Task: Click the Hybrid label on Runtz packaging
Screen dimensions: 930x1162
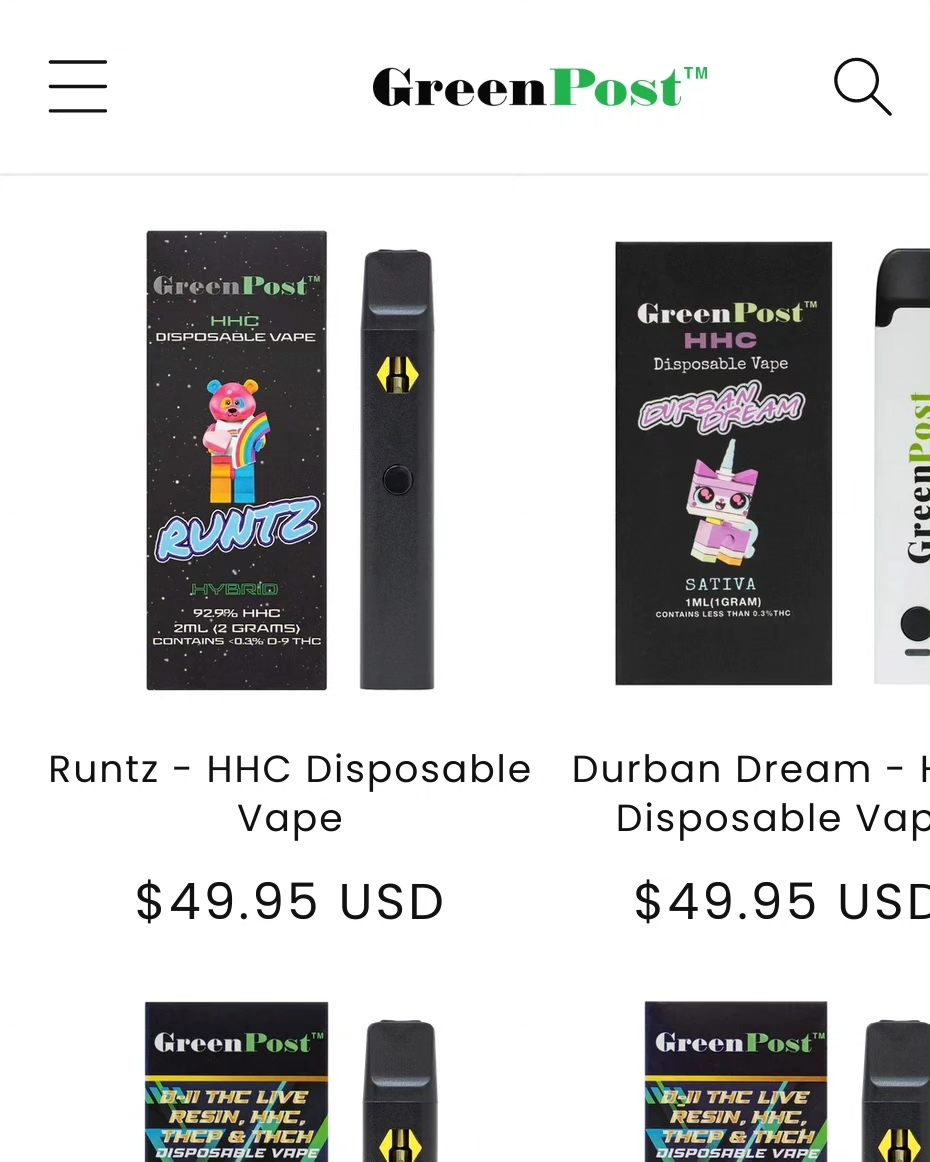Action: click(235, 589)
